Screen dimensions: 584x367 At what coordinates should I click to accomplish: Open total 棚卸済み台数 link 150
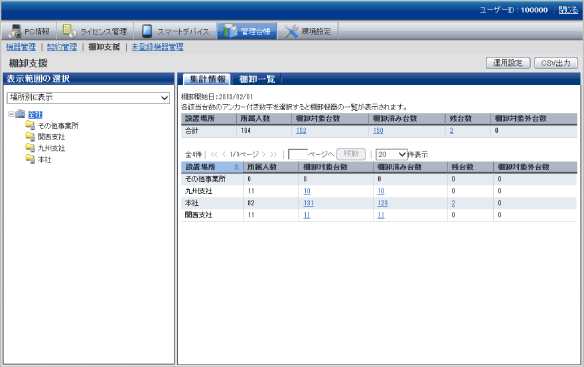point(378,131)
